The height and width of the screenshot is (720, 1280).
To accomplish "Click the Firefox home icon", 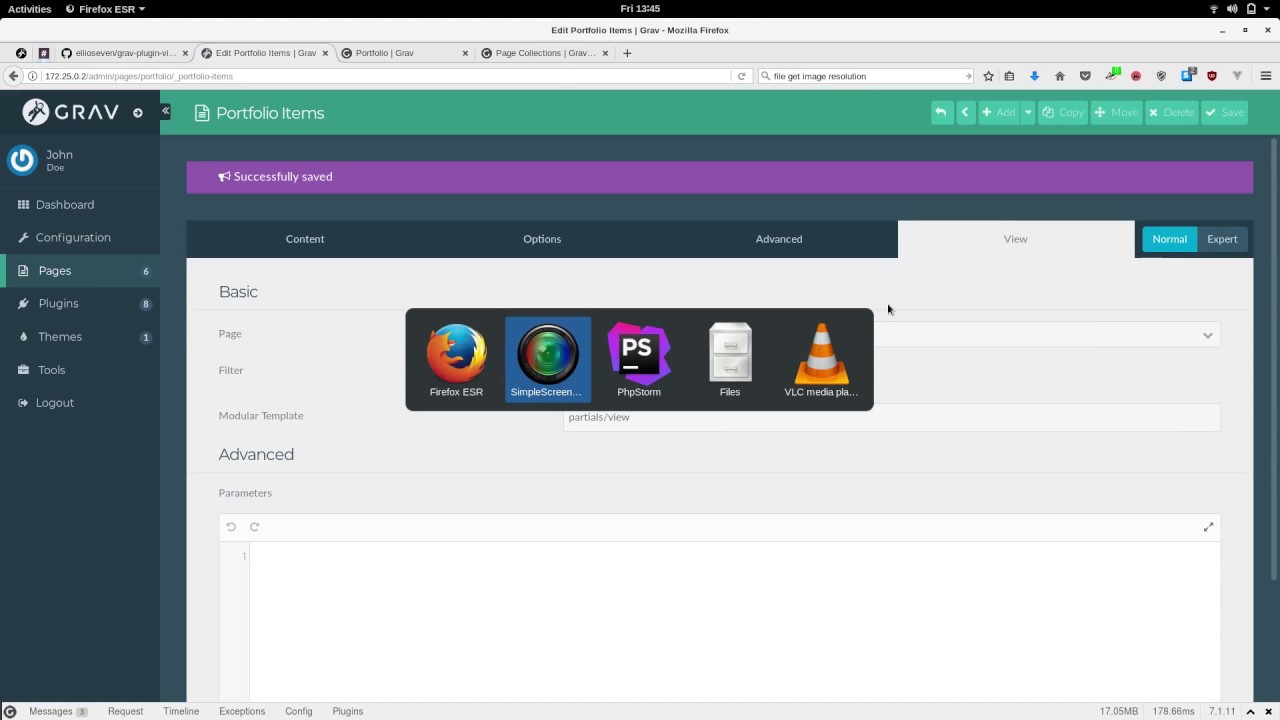I will [1060, 76].
